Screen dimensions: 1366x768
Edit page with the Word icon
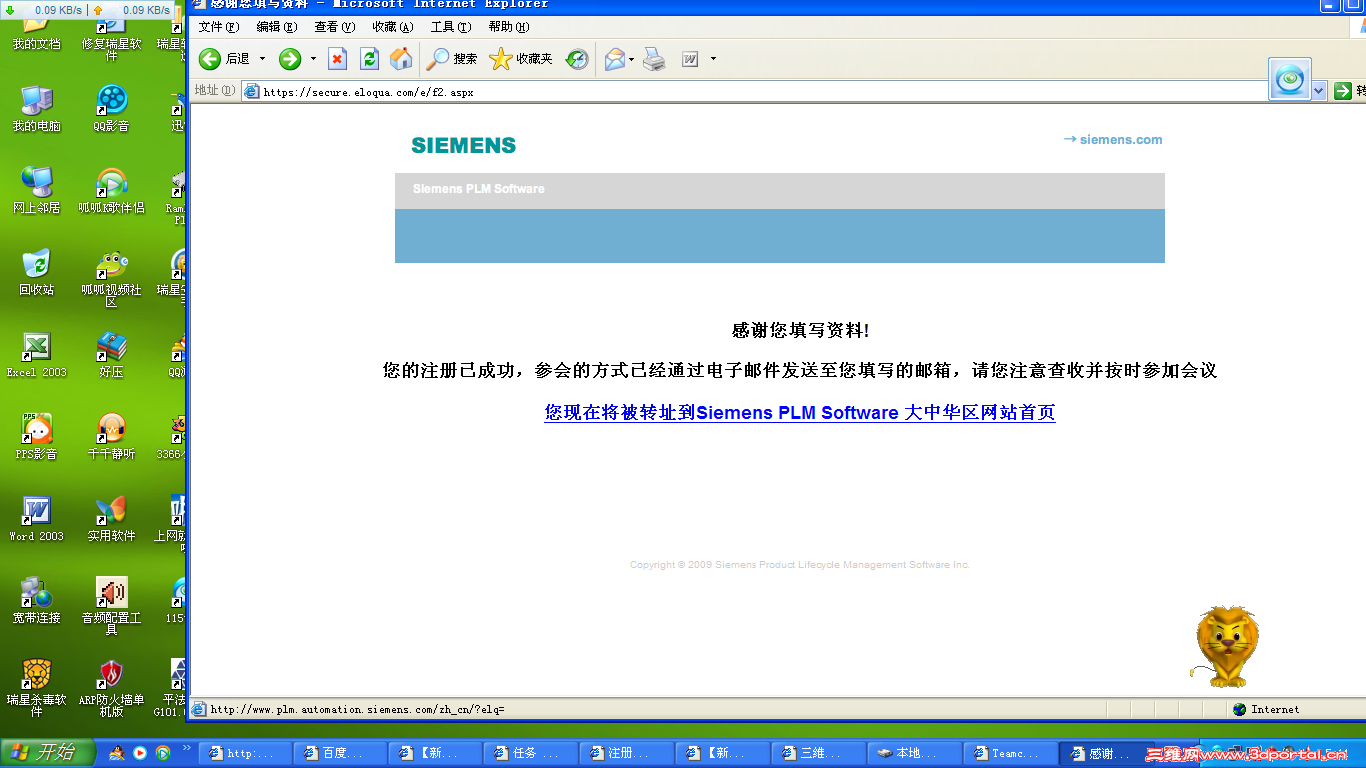(x=690, y=59)
